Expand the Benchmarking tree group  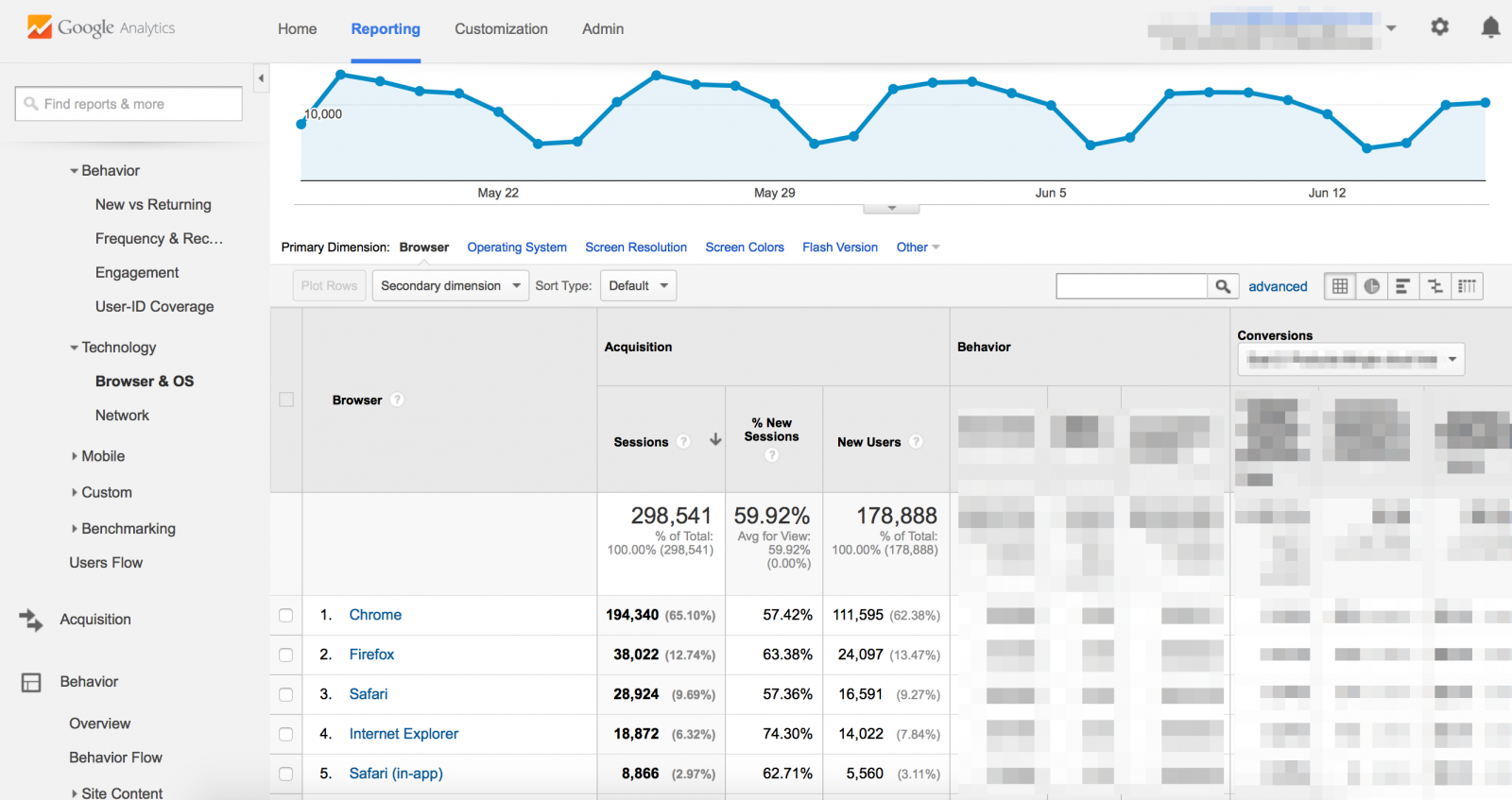(75, 529)
